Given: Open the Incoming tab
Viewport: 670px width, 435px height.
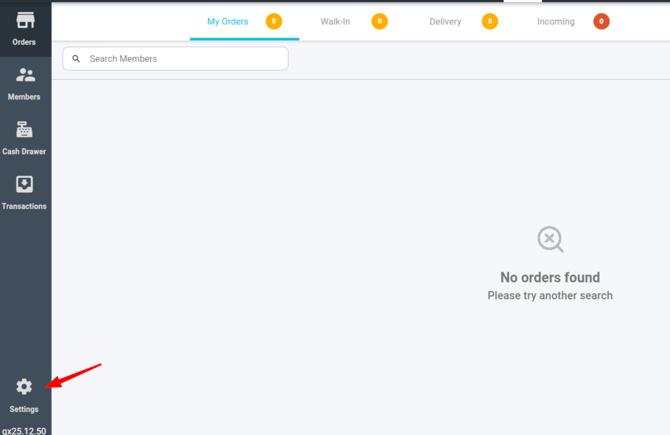Looking at the screenshot, I should pyautogui.click(x=555, y=21).
